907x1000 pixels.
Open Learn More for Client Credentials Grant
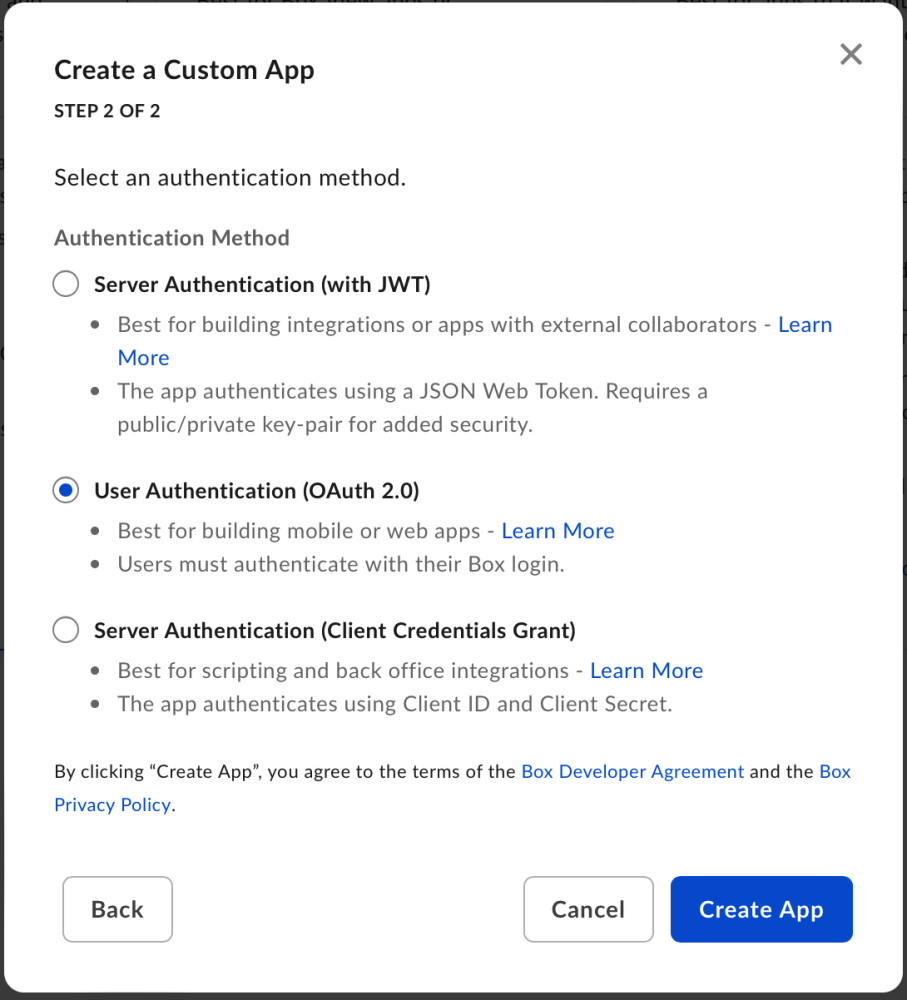[646, 670]
